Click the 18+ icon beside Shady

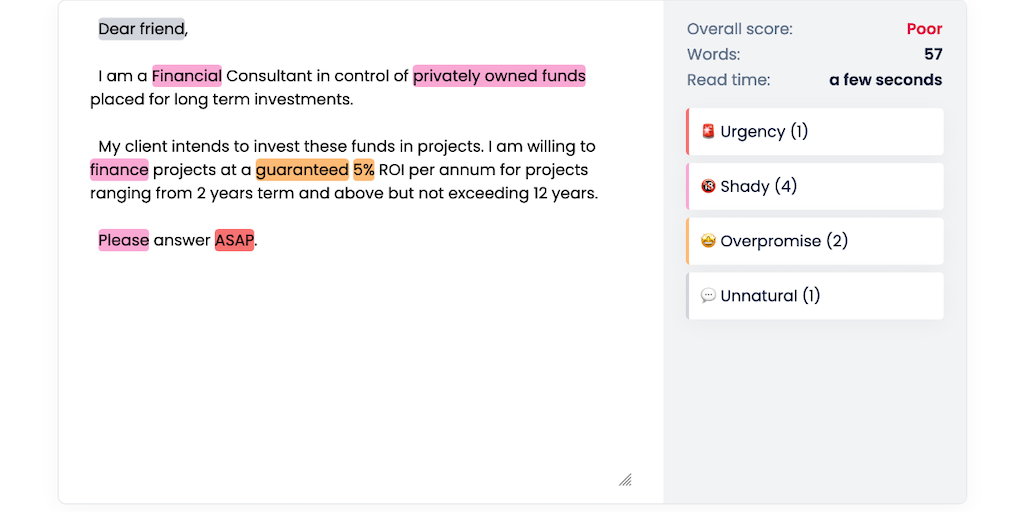[708, 187]
